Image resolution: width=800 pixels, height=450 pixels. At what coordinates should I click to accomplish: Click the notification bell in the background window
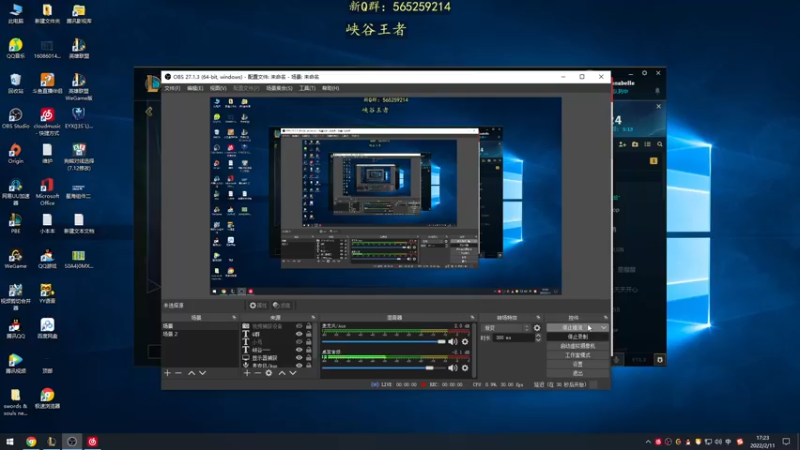click(x=657, y=91)
